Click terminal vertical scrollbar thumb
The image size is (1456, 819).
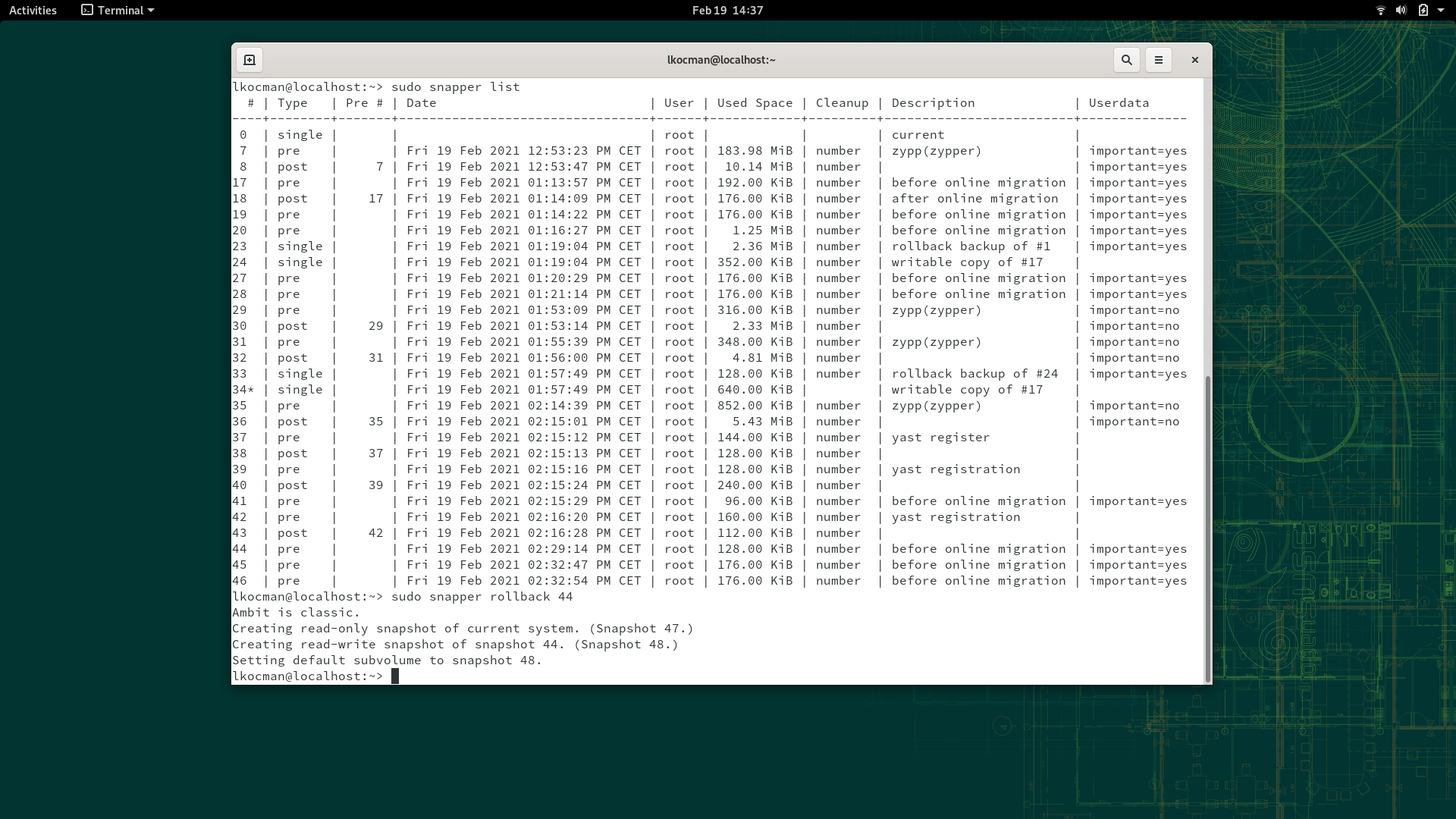(x=1207, y=529)
